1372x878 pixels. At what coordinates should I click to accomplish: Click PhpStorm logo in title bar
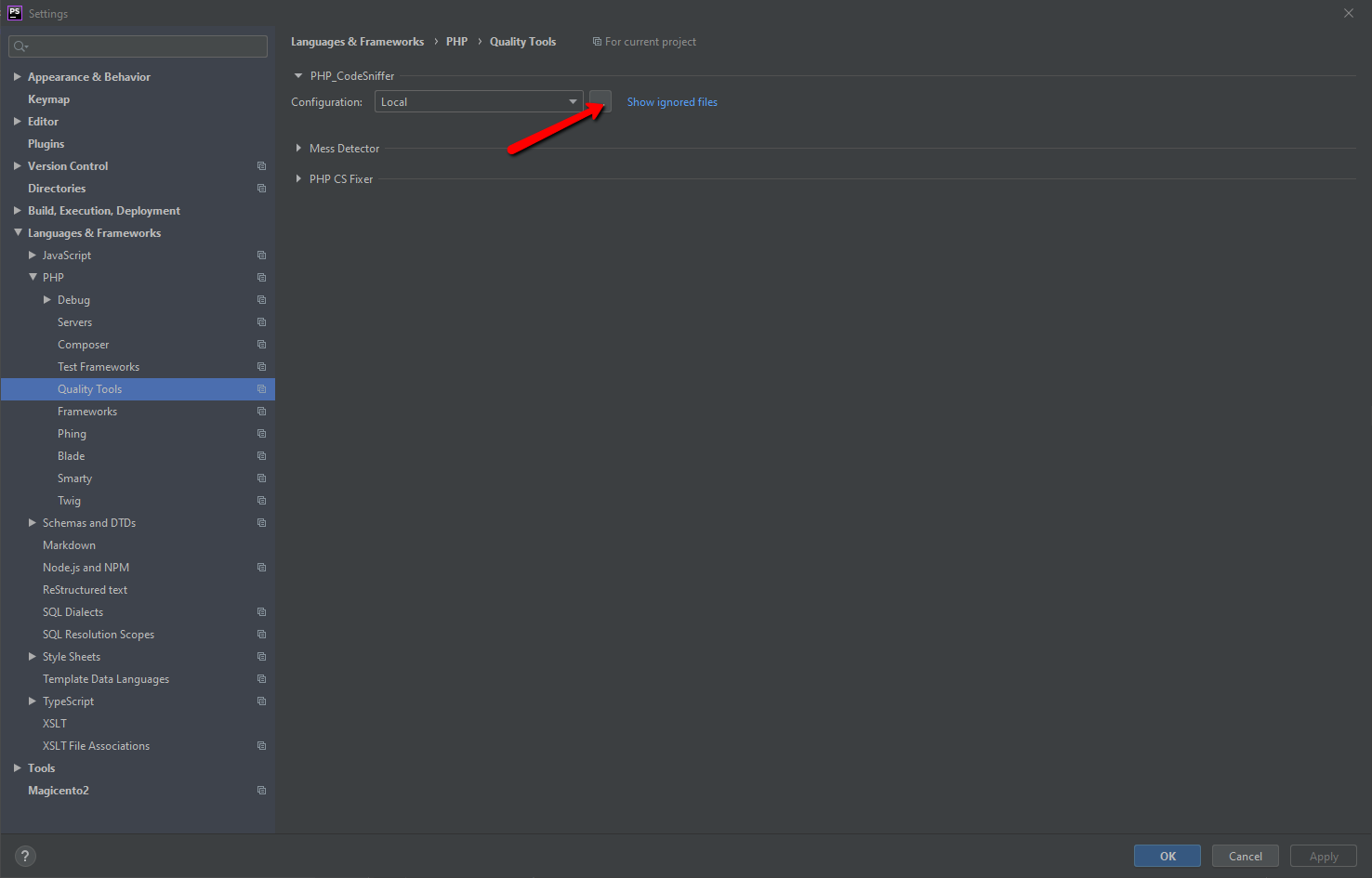point(14,13)
